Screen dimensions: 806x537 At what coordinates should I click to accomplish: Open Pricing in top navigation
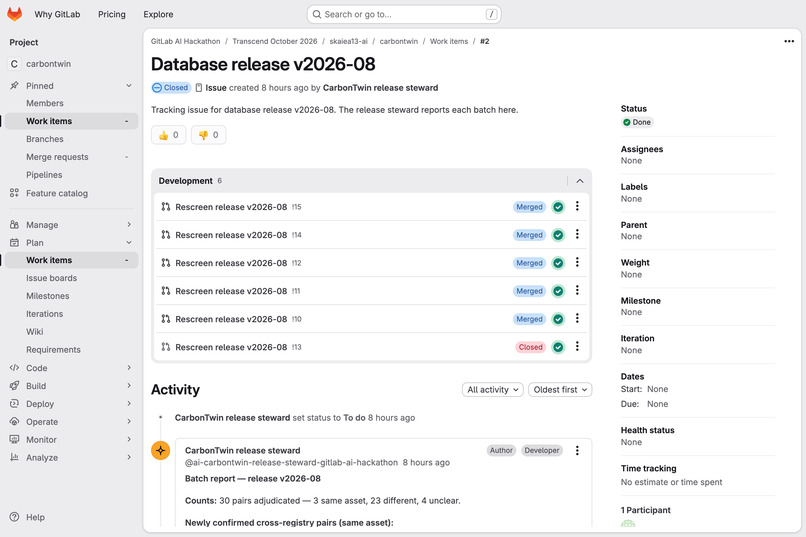click(112, 14)
